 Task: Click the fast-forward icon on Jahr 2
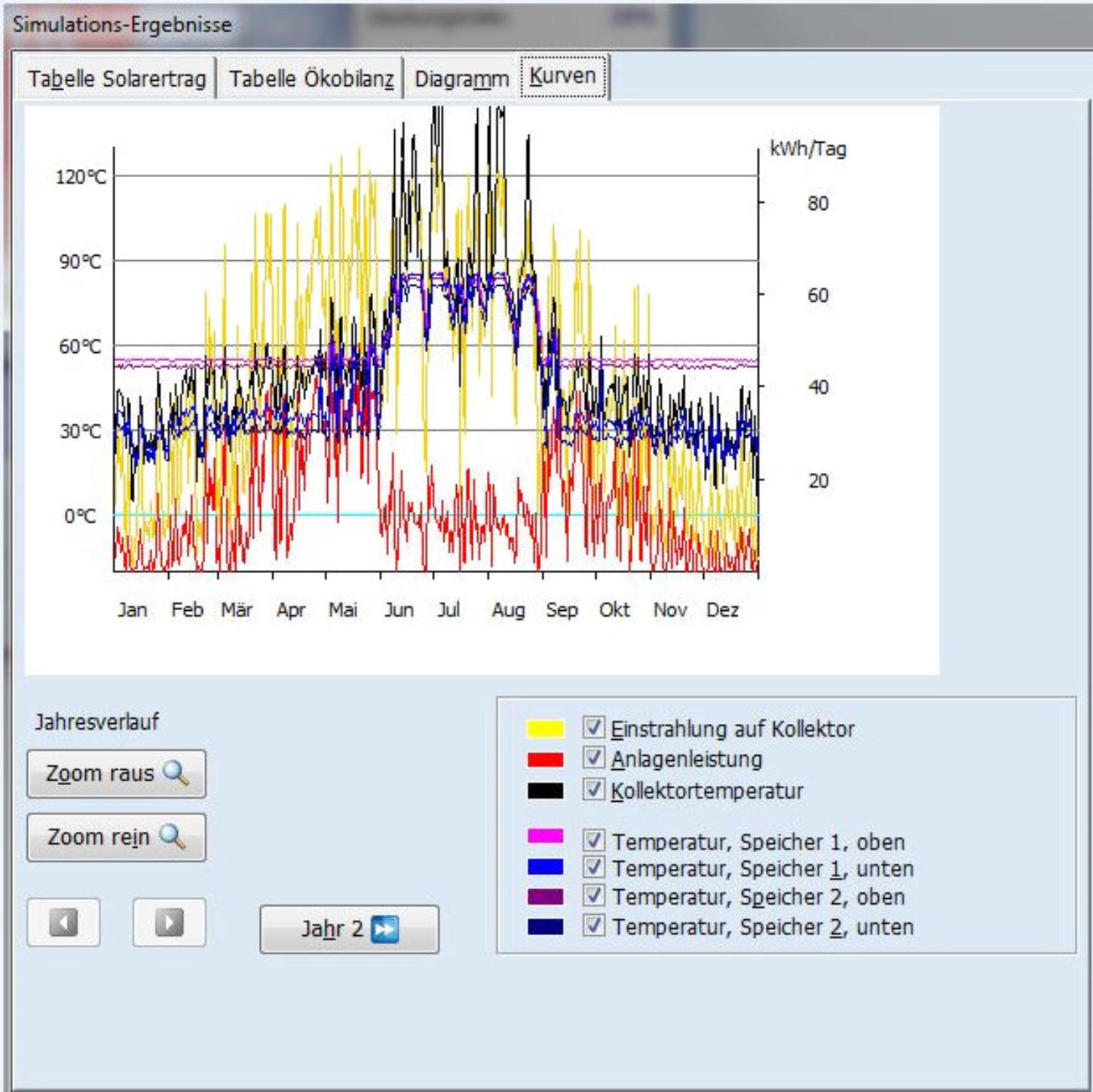coord(385,929)
